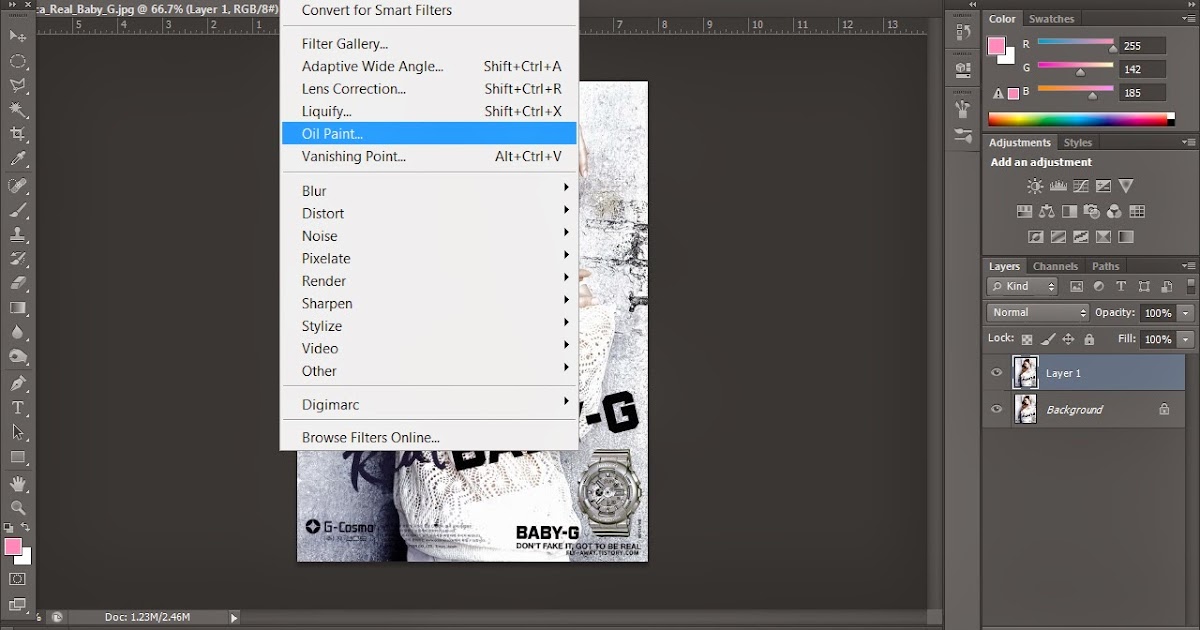The image size is (1200, 630).
Task: Toggle filter for pixel layers
Action: pos(1077,286)
